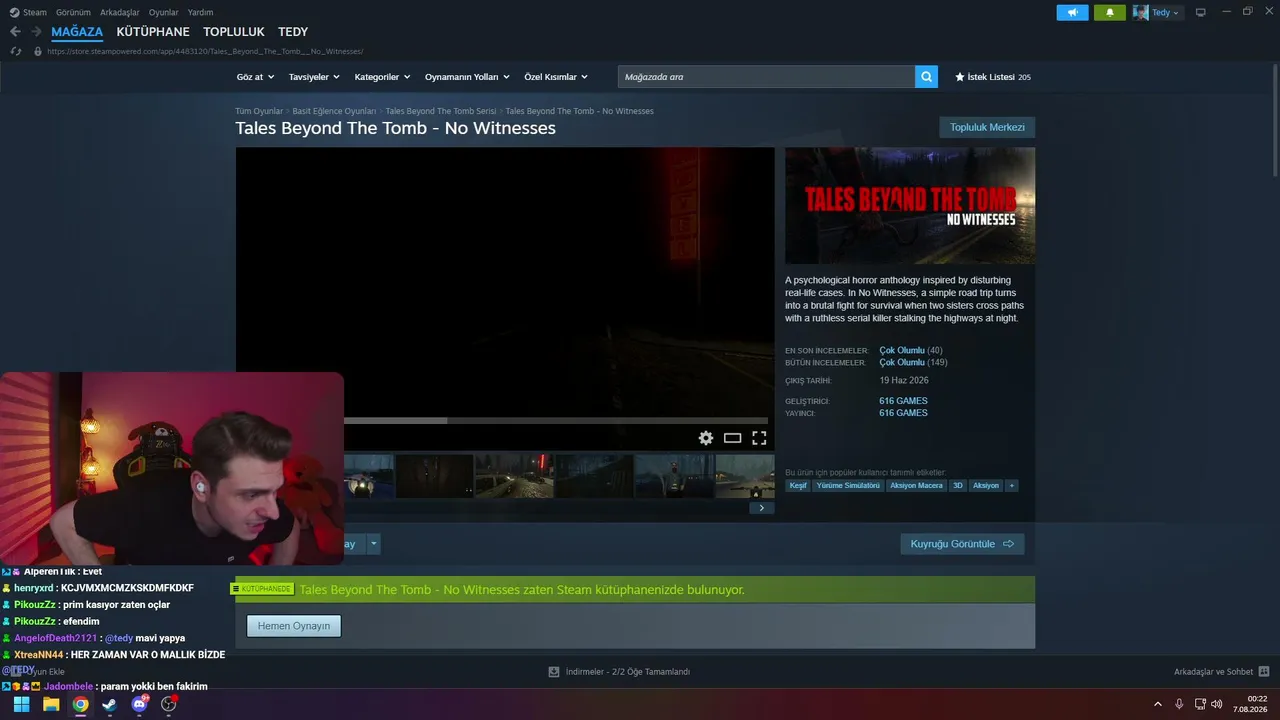Switch to the TEDY profile tab

(293, 32)
